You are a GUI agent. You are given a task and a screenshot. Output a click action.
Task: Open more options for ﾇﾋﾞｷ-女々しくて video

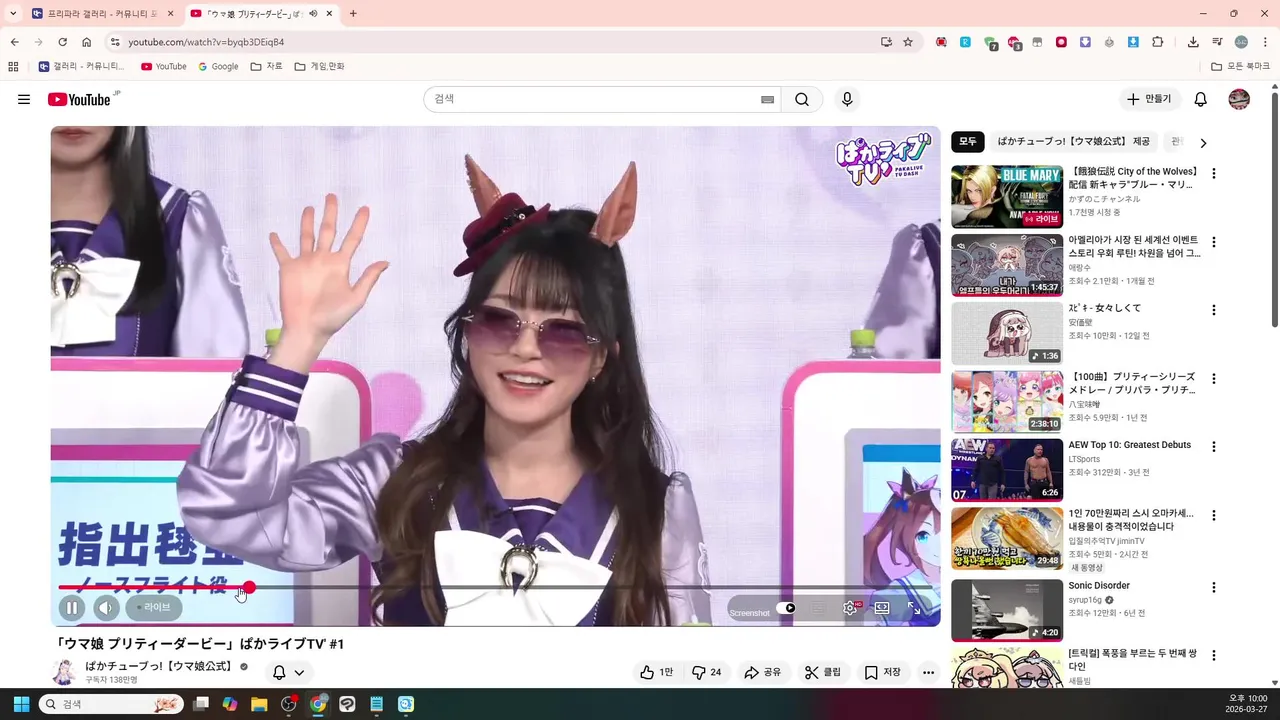(1214, 310)
